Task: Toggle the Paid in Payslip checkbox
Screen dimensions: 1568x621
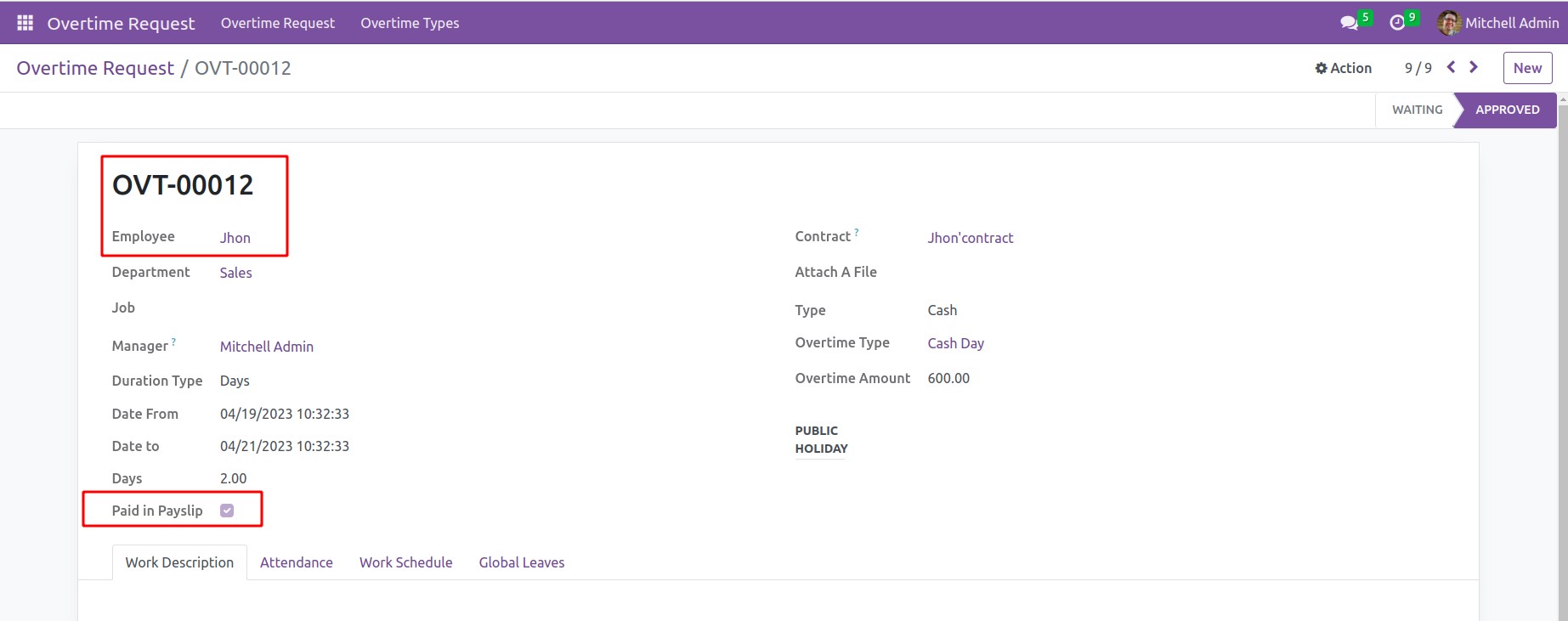Action: tap(227, 511)
